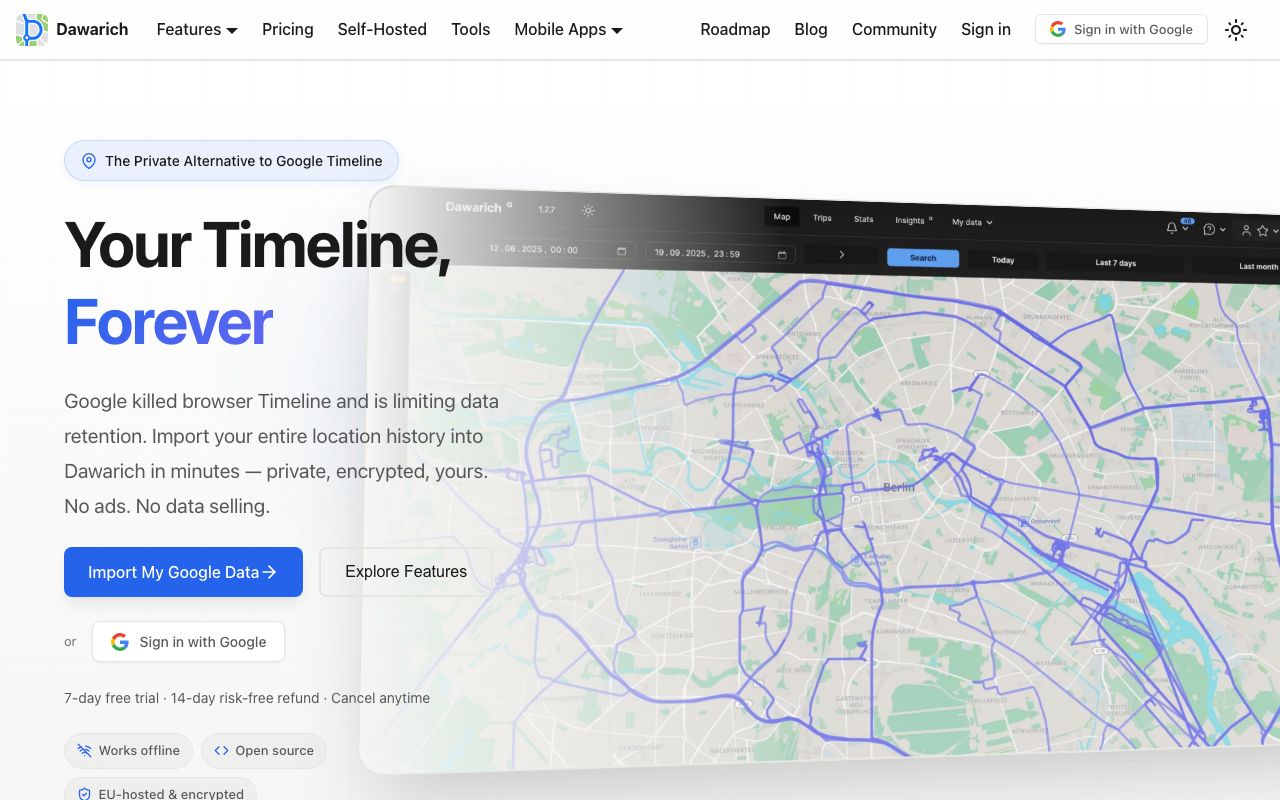The width and height of the screenshot is (1280, 800).
Task: Click the star icon in the app preview
Action: point(1263,231)
